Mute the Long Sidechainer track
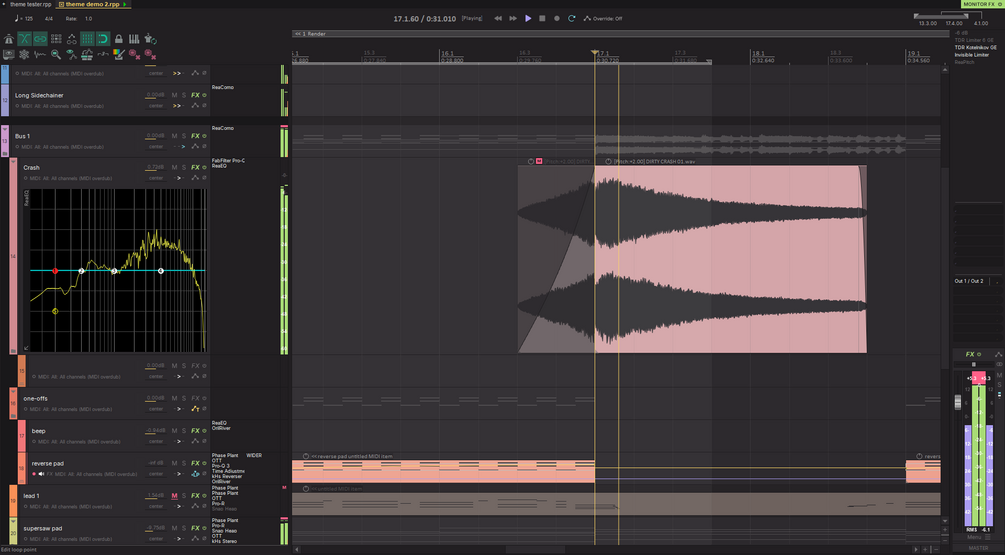Image resolution: width=1005 pixels, height=555 pixels. pyautogui.click(x=174, y=95)
